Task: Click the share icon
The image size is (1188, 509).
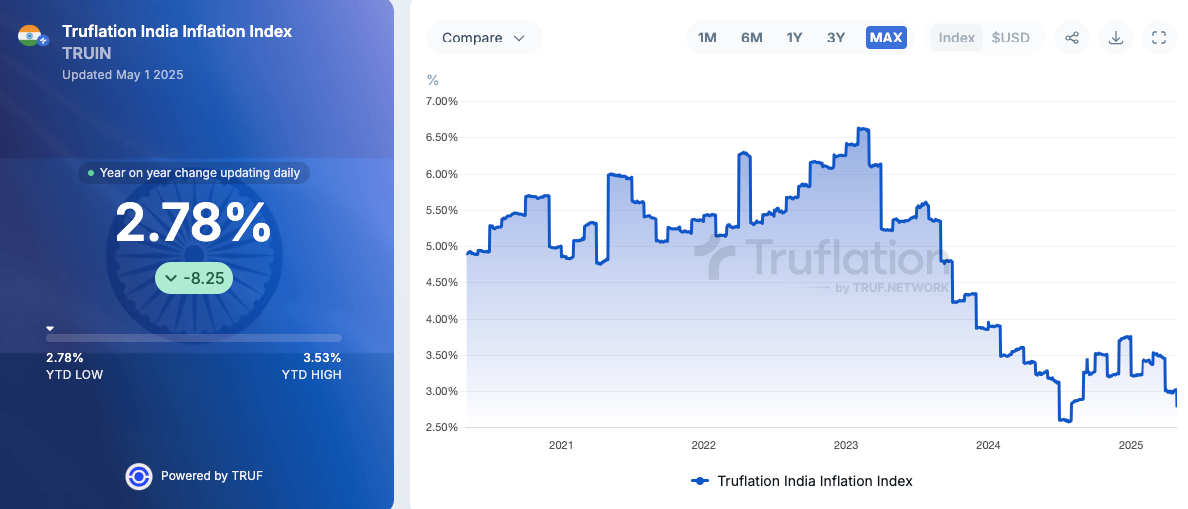Action: pyautogui.click(x=1071, y=38)
